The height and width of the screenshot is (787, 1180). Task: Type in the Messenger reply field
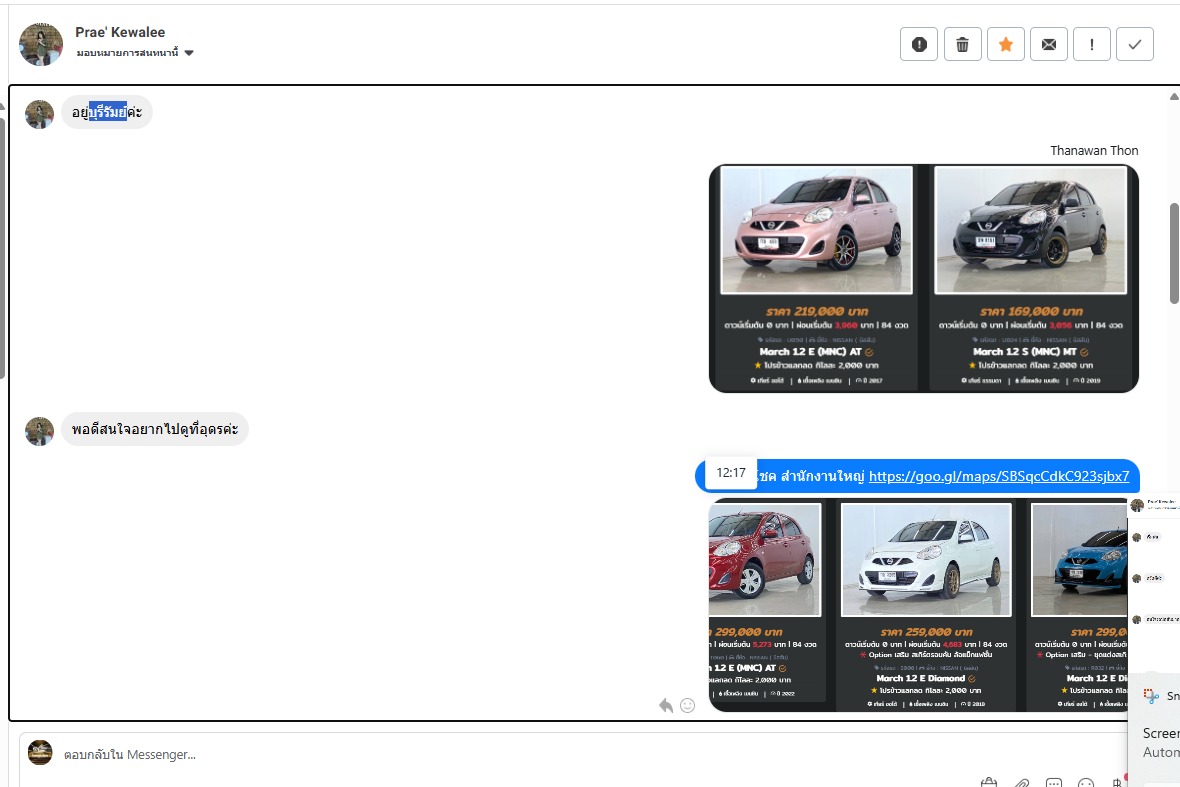[500, 754]
